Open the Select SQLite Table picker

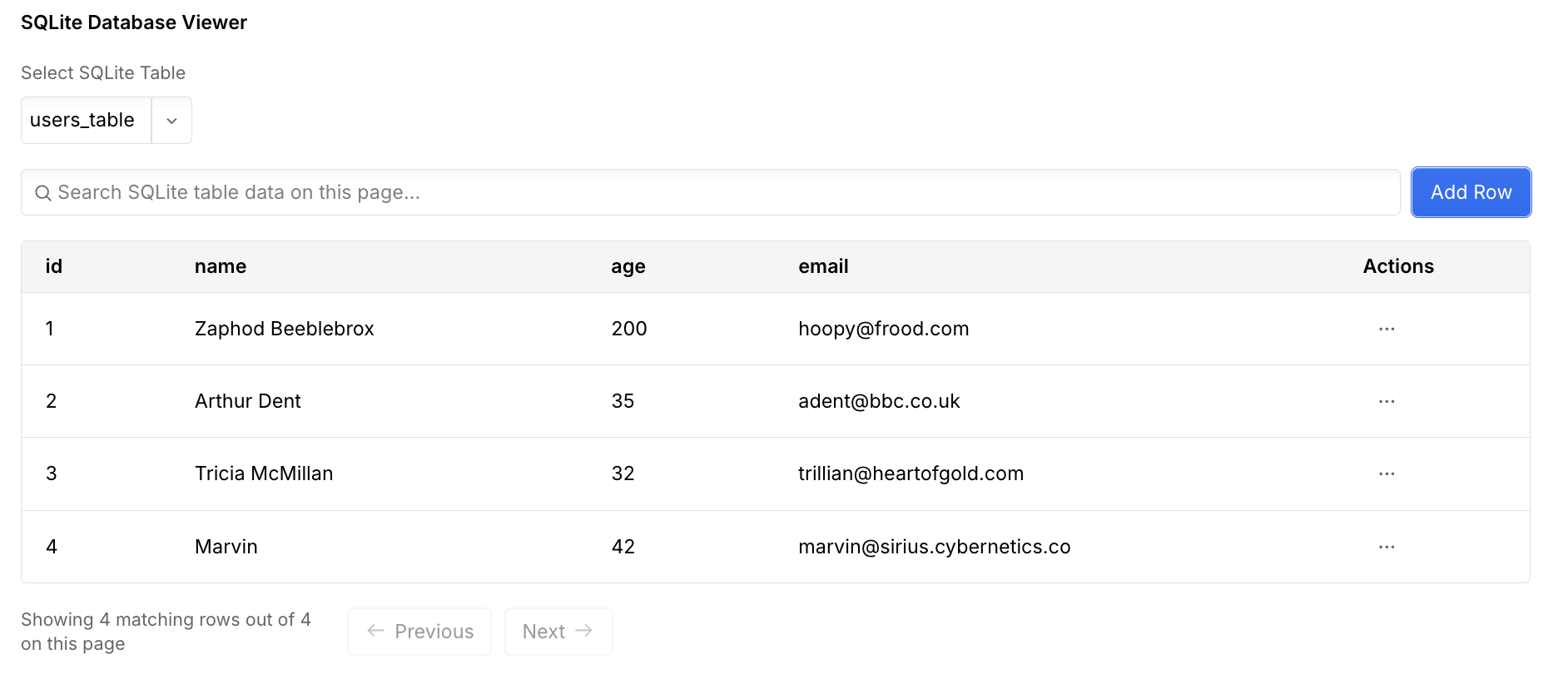click(x=106, y=120)
